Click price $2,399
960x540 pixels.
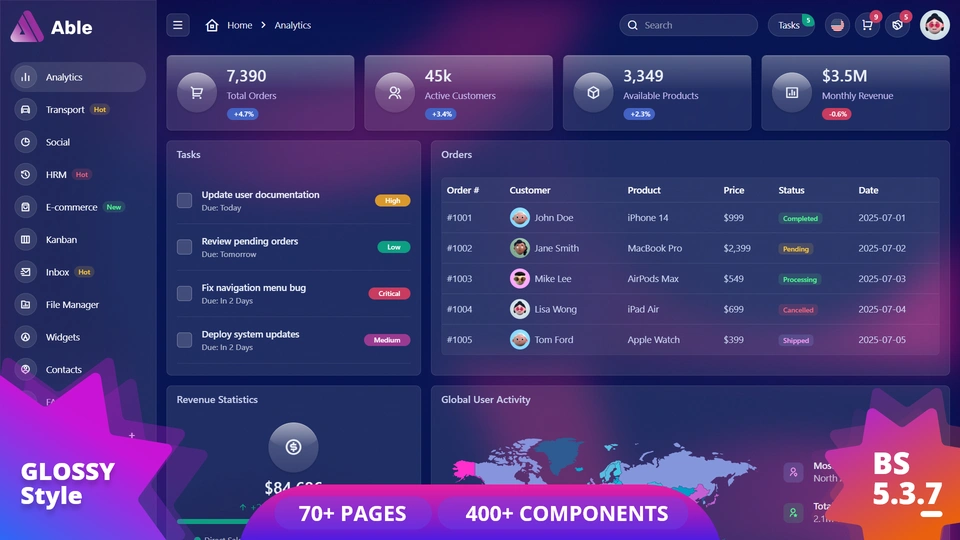(737, 248)
